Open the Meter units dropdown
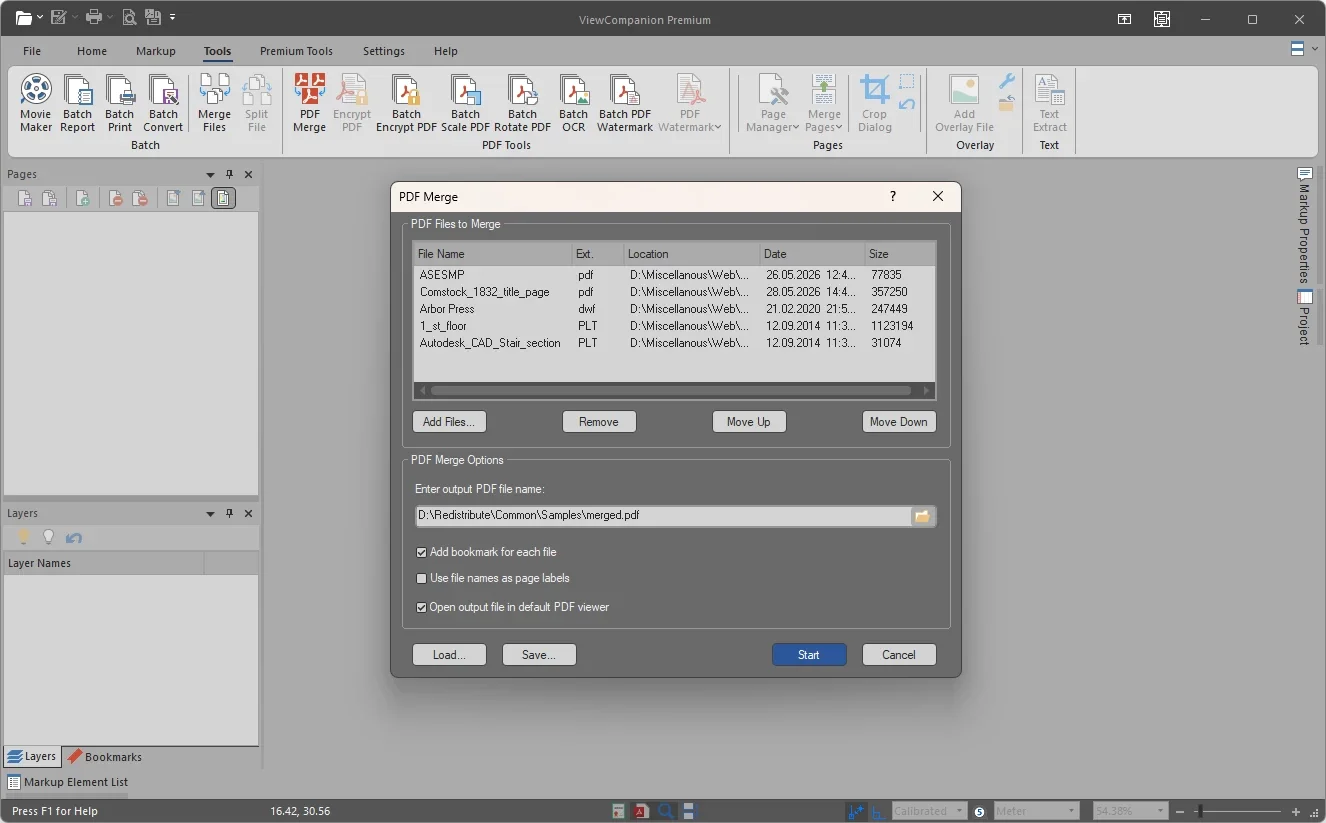The height and width of the screenshot is (823, 1326). tap(1036, 811)
